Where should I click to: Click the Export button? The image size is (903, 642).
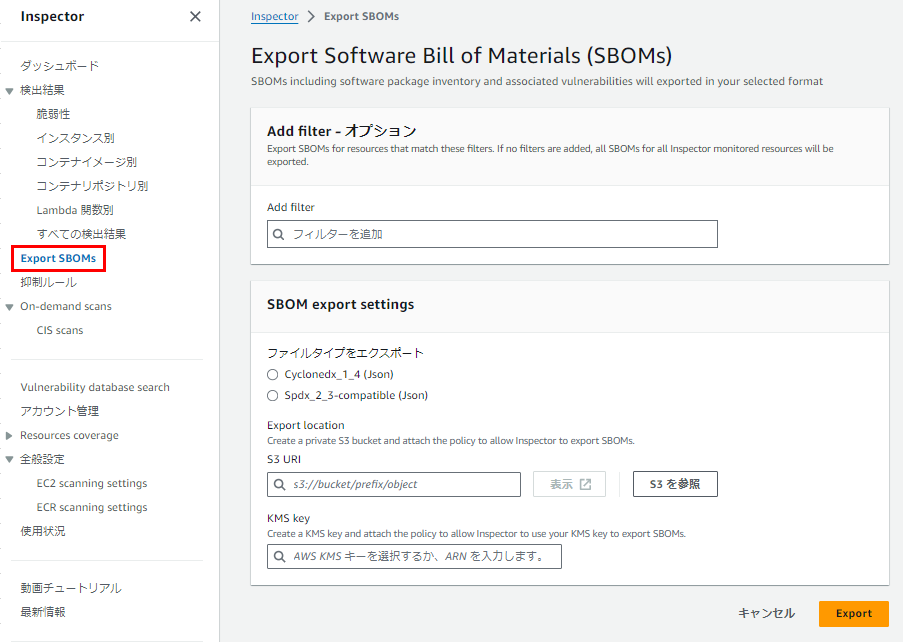coord(853,614)
